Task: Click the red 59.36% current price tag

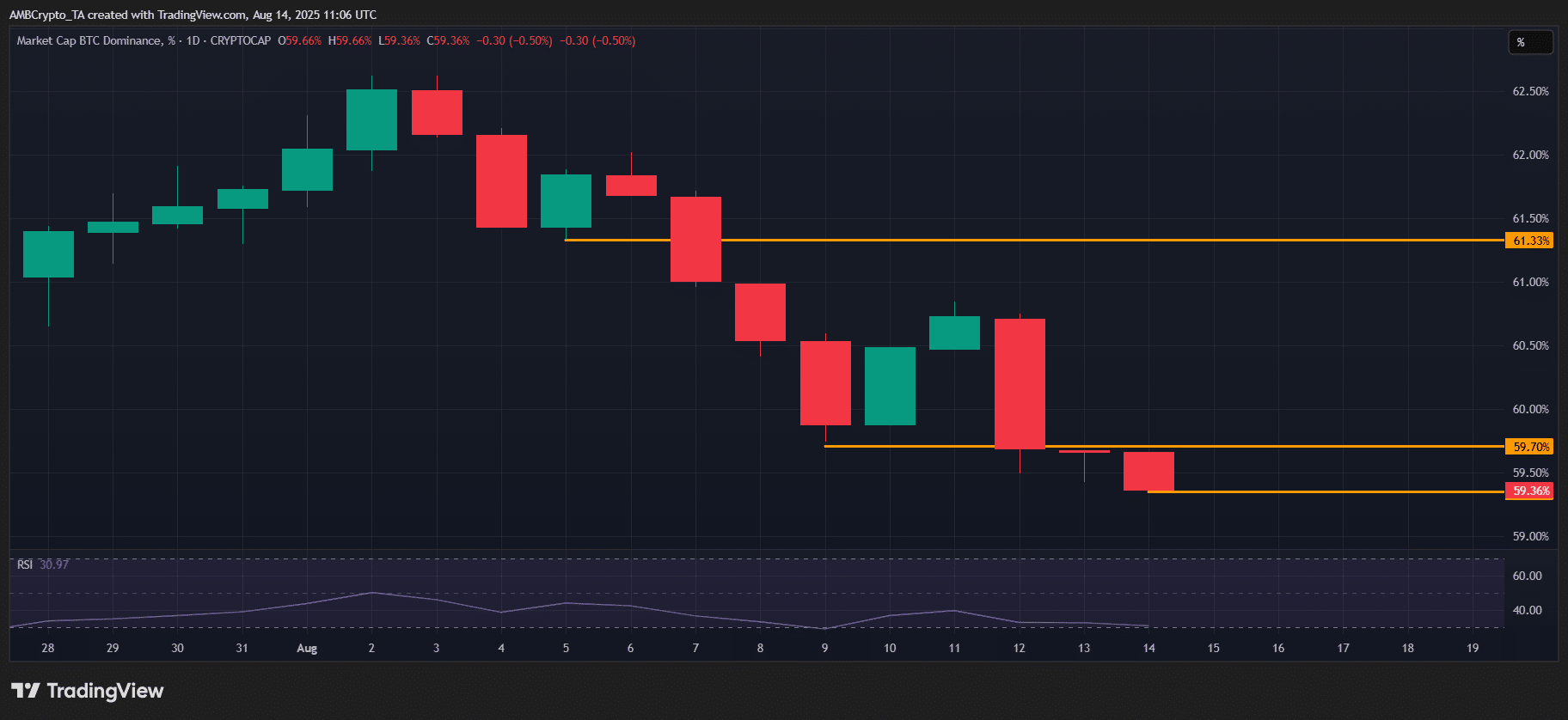Action: pyautogui.click(x=1530, y=491)
